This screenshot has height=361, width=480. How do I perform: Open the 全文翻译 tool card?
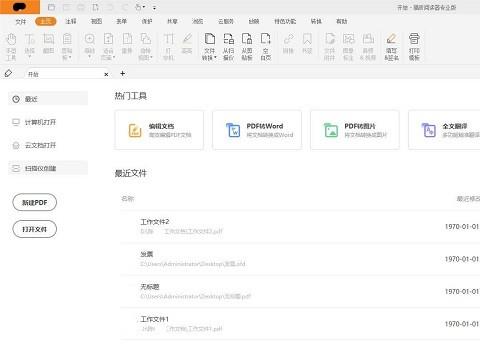tap(444, 130)
